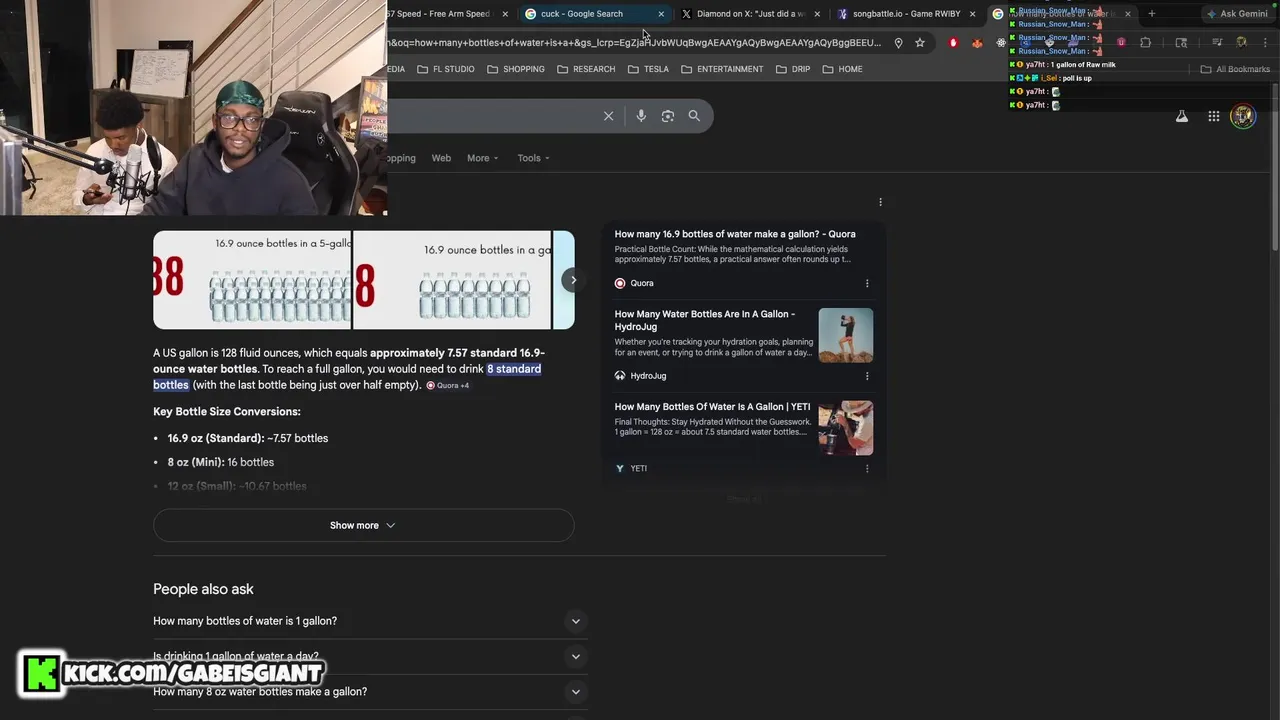Open the three-dot options beside the HydroJug result
1280x720 pixels.
coord(867,376)
